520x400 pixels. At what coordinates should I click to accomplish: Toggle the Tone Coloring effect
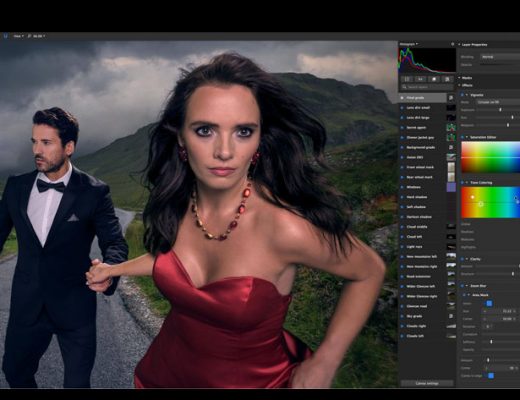(x=462, y=183)
